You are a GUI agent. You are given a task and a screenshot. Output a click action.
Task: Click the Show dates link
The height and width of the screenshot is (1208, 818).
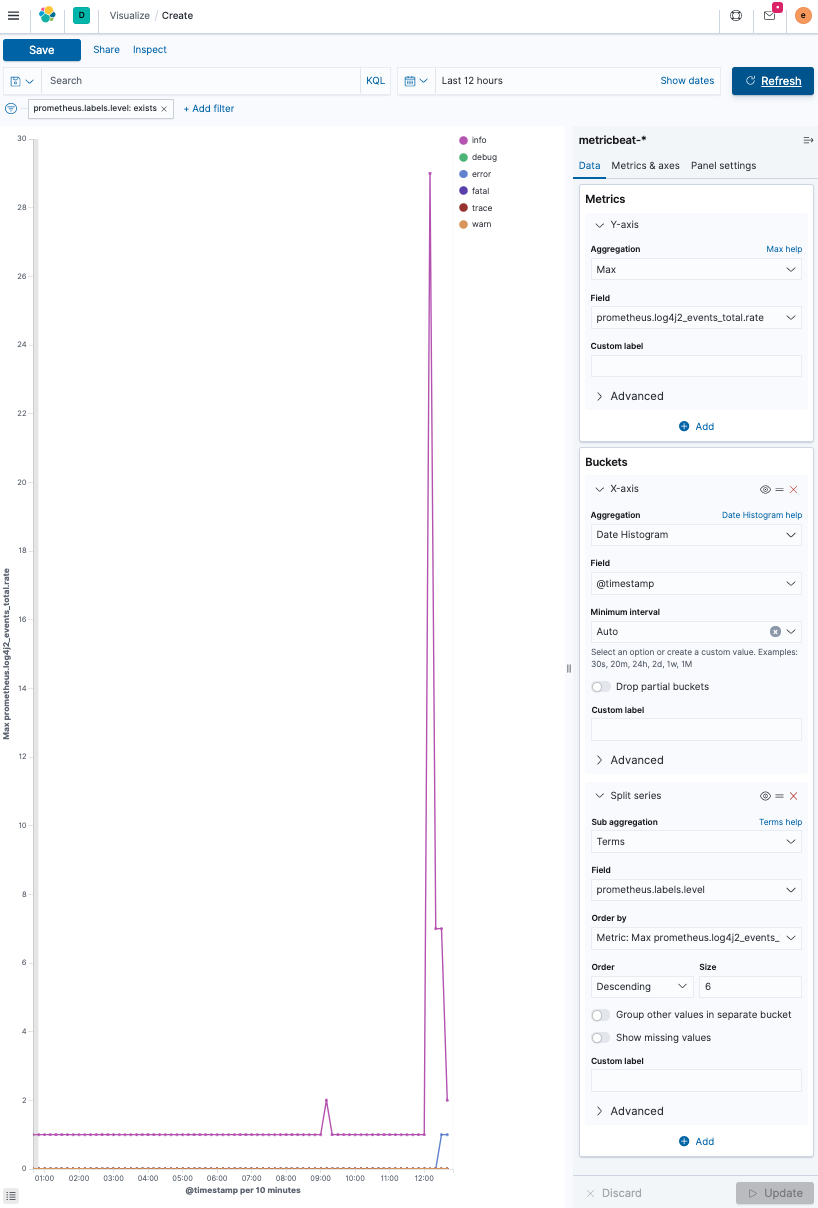686,81
